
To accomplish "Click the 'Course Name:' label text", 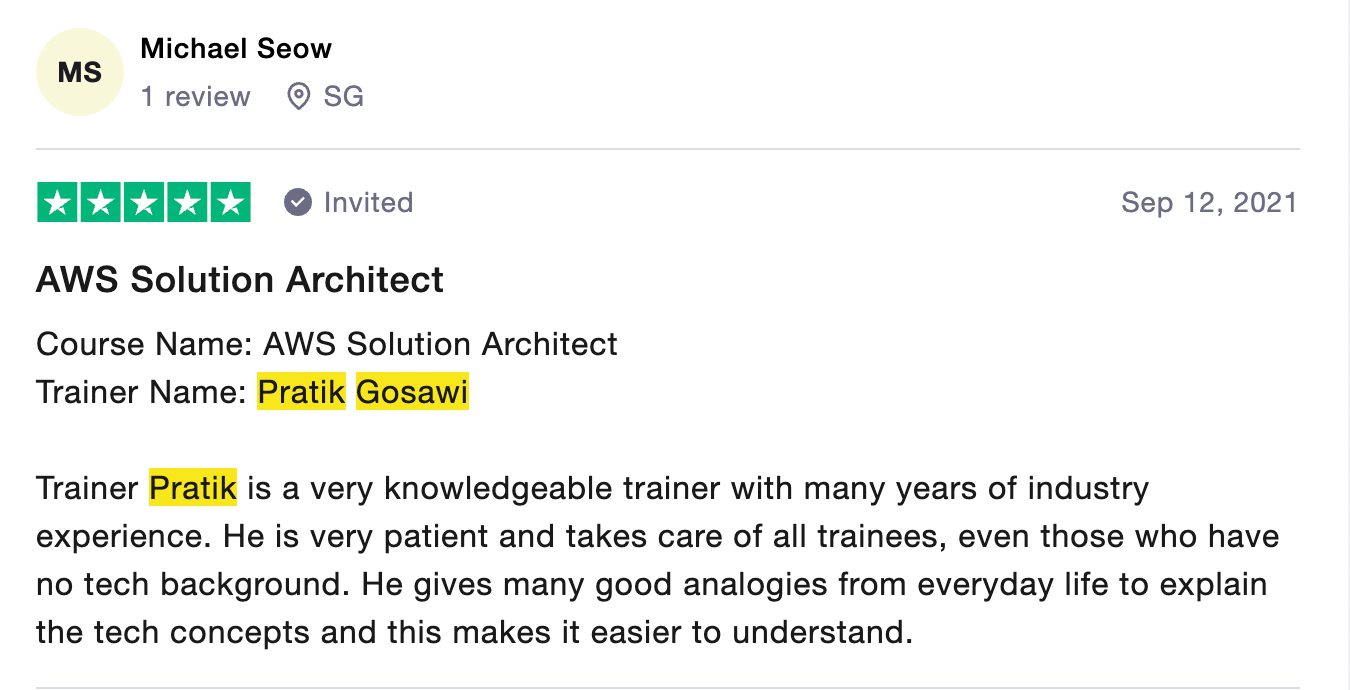I will pos(144,344).
